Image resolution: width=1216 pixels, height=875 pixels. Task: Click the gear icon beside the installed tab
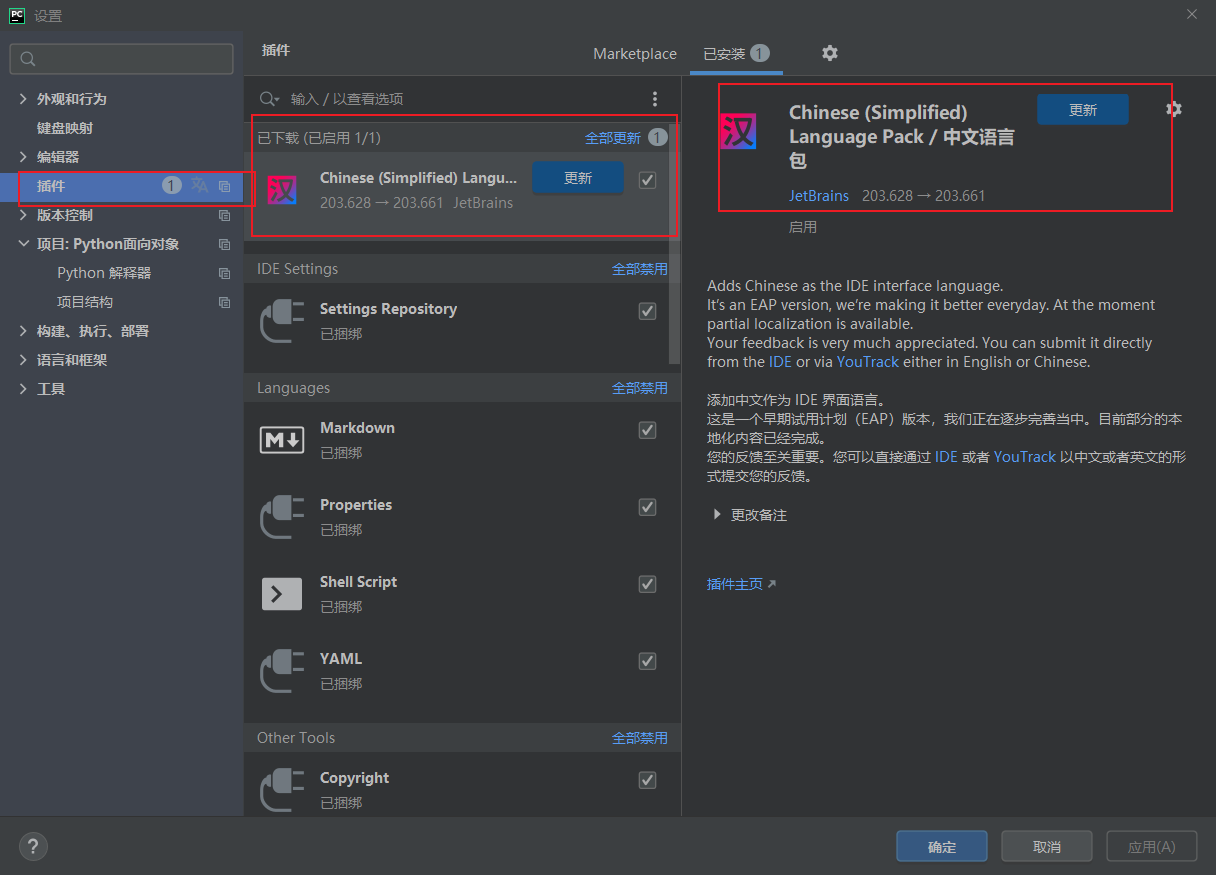click(x=830, y=53)
